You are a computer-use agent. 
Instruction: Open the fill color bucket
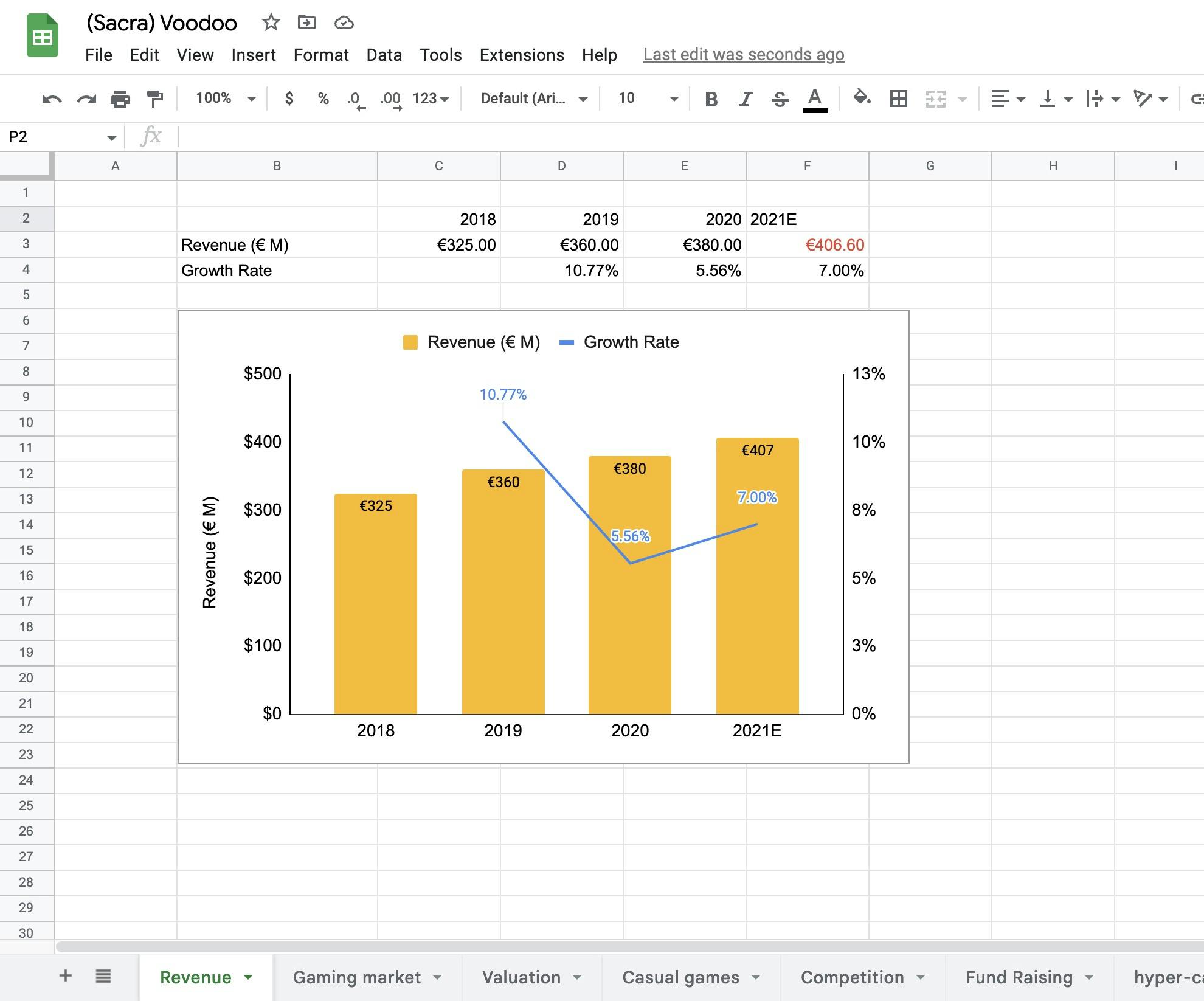862,98
